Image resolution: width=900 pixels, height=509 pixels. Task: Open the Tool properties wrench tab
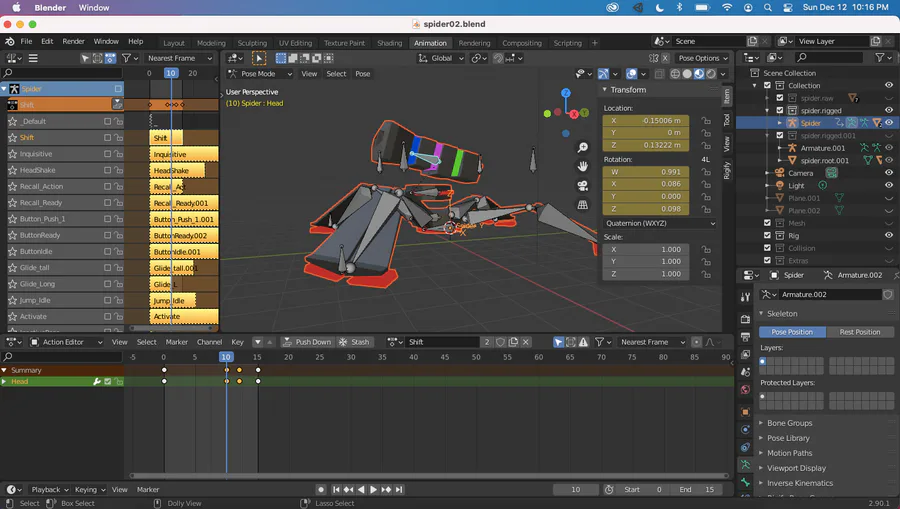(745, 296)
